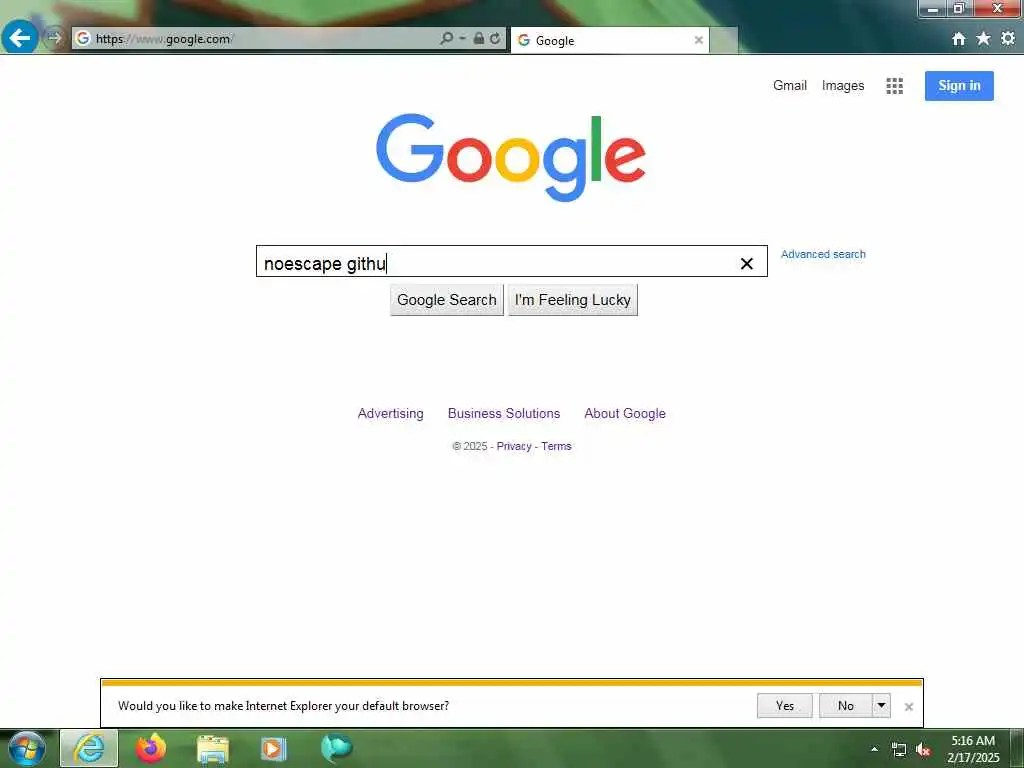
Task: Open the Images link
Action: (842, 86)
